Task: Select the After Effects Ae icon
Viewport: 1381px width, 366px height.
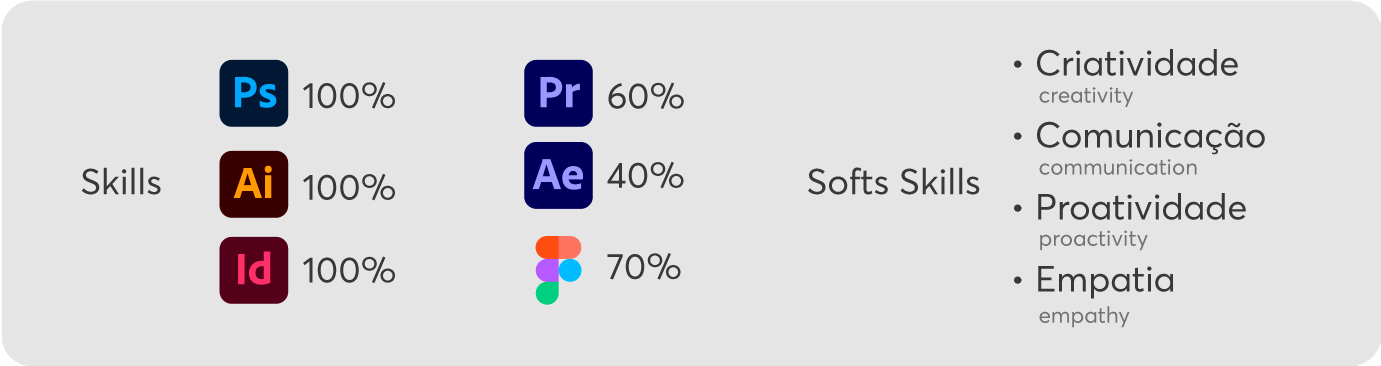Action: point(559,175)
